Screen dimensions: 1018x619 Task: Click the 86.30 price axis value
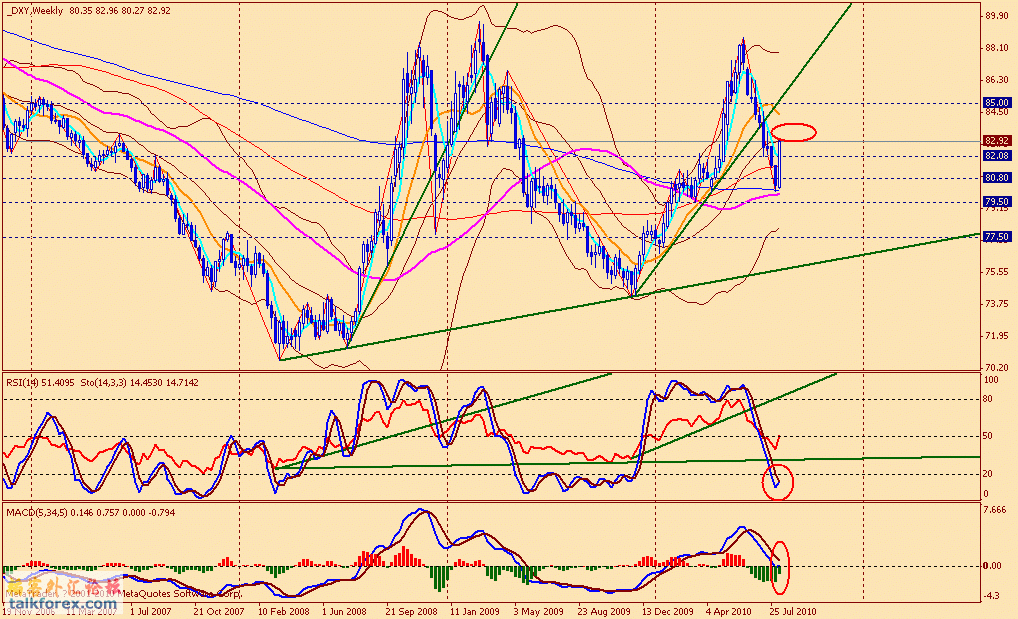997,80
